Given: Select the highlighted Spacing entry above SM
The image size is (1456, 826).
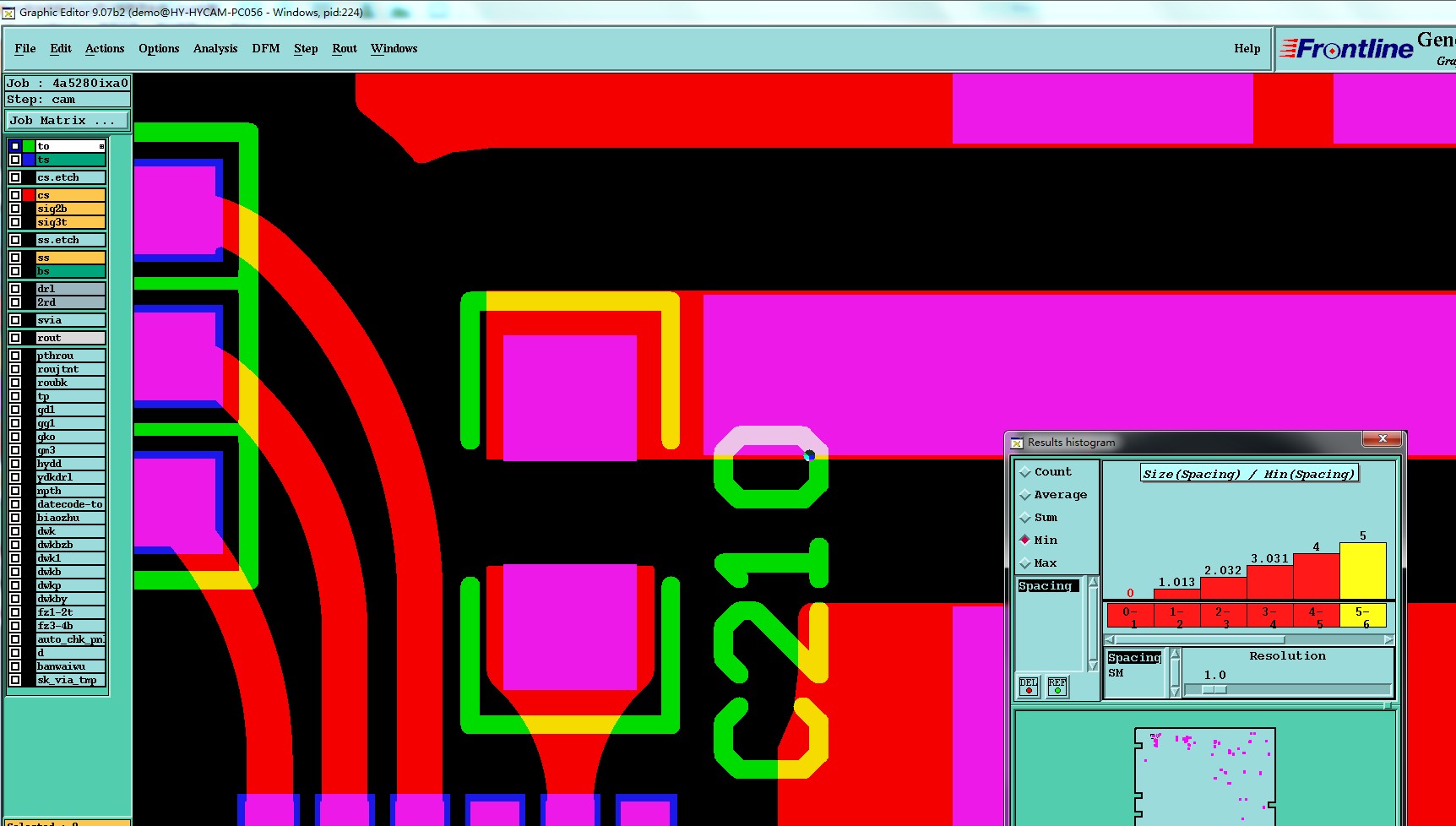Looking at the screenshot, I should [x=1134, y=658].
